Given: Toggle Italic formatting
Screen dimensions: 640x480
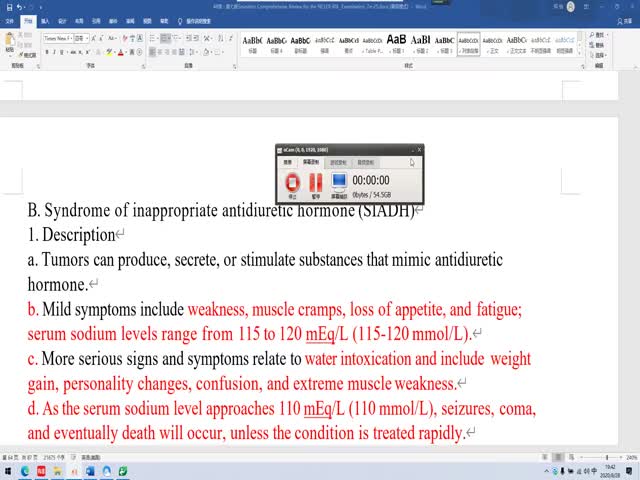Looking at the screenshot, I should pos(55,53).
